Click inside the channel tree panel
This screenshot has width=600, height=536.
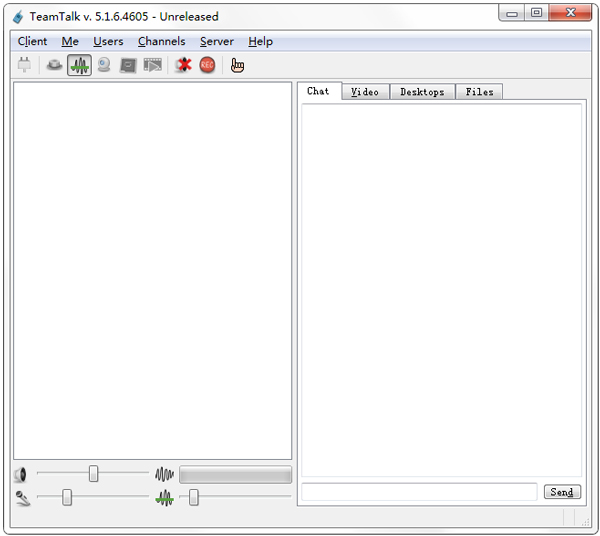153,270
